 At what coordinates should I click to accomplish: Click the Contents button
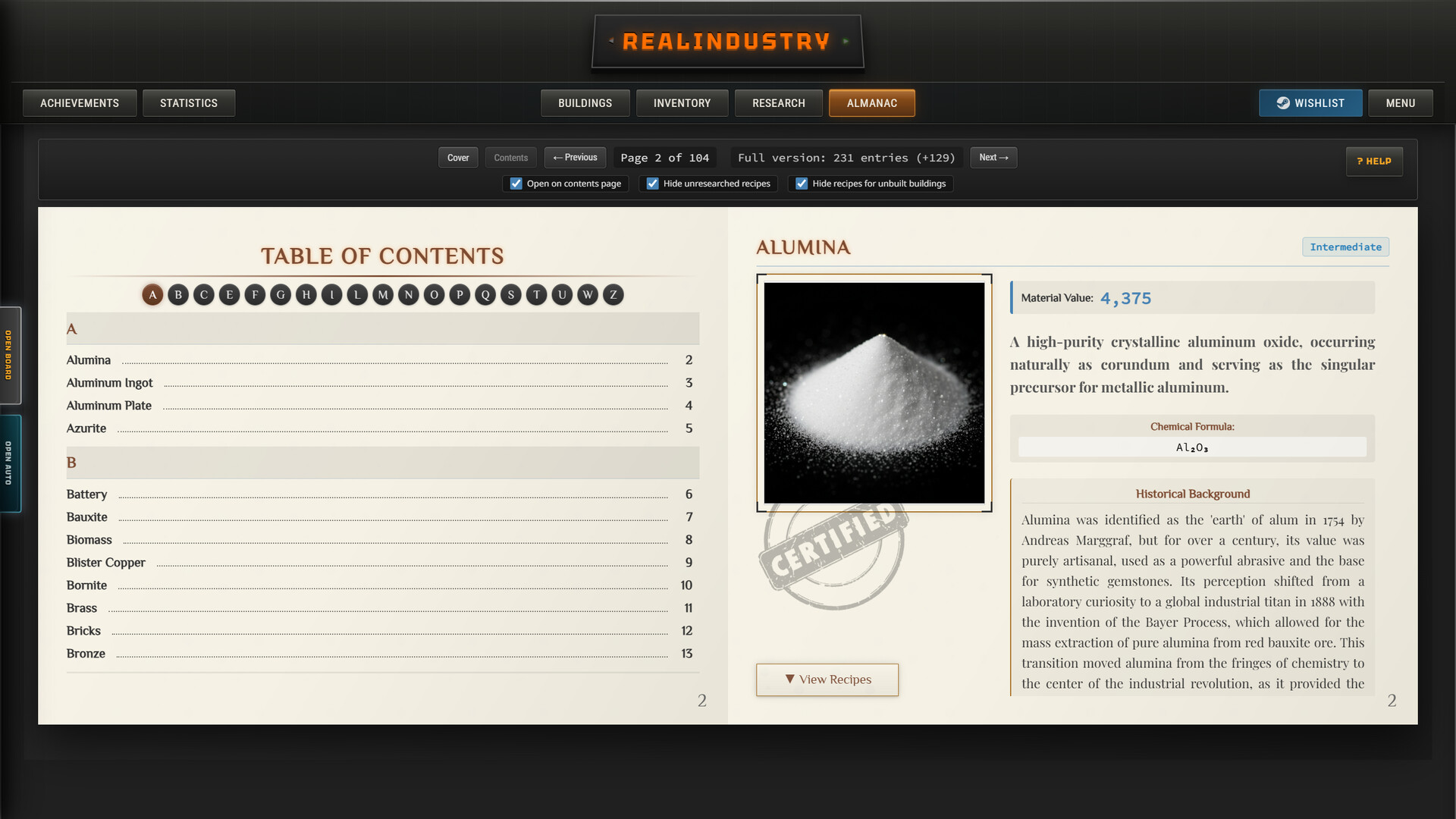511,158
